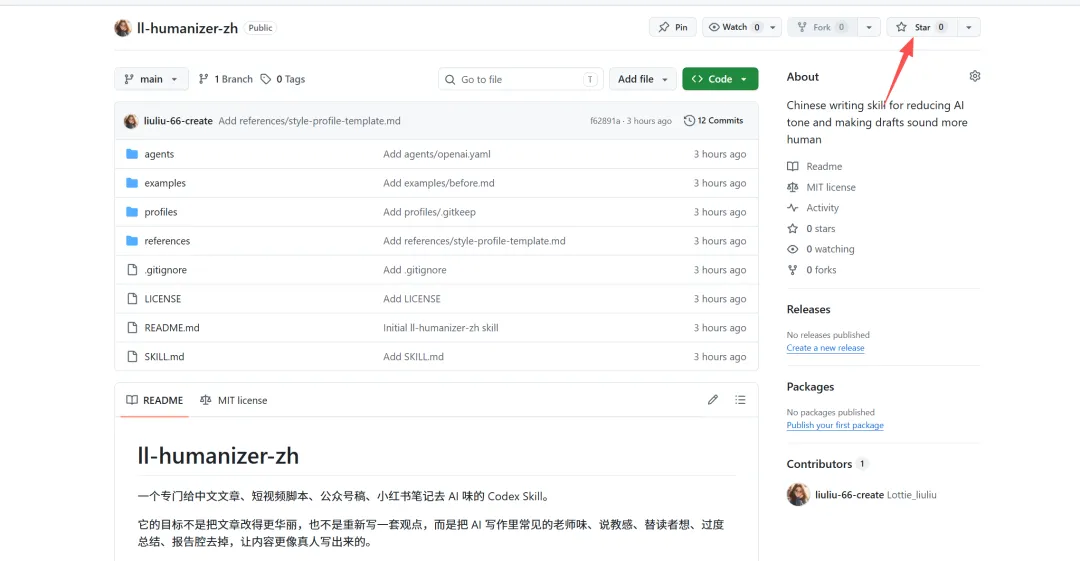This screenshot has height=561, width=1080.
Task: Click the LICENSE file icon
Action: (132, 298)
